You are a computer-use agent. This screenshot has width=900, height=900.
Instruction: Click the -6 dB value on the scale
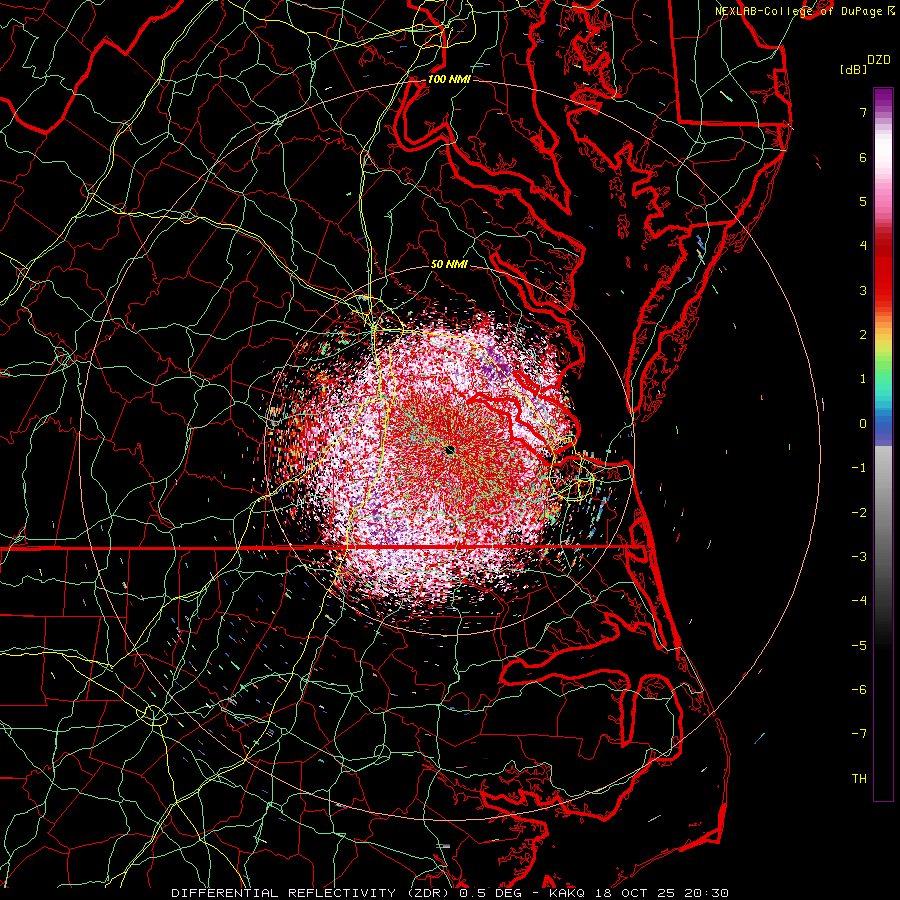(859, 690)
